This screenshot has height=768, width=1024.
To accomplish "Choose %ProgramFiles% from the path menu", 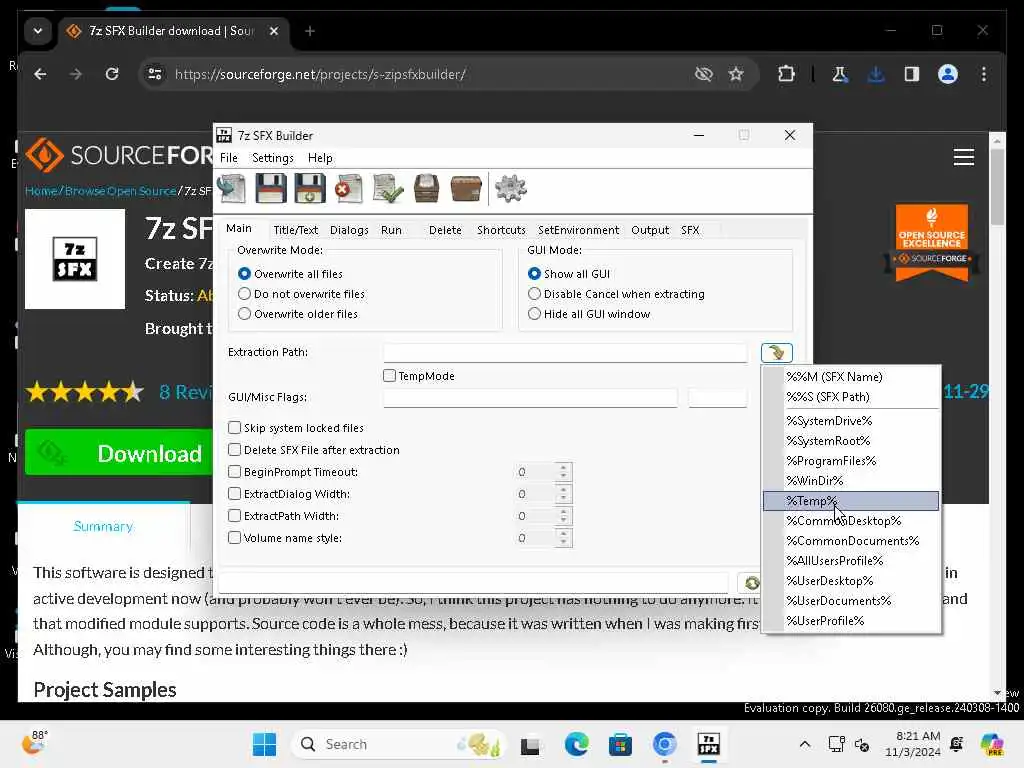I will pyautogui.click(x=851, y=460).
